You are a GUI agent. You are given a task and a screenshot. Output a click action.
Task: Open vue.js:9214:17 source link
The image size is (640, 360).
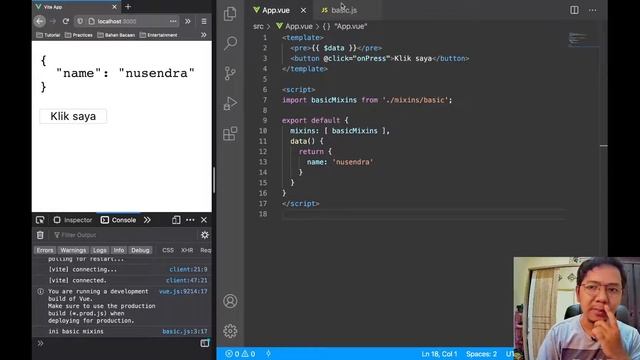[x=183, y=291]
